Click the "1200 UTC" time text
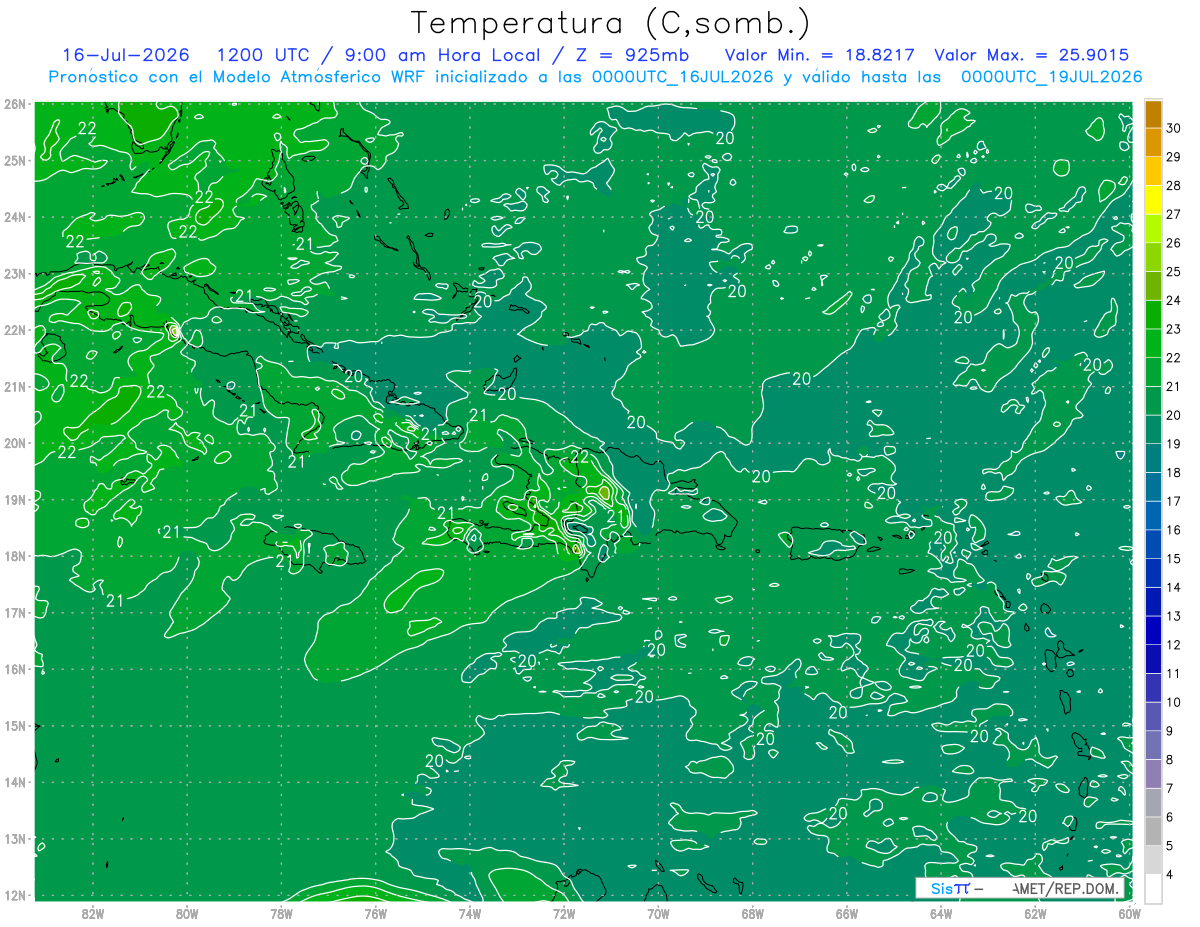The image size is (1200, 927). [263, 55]
